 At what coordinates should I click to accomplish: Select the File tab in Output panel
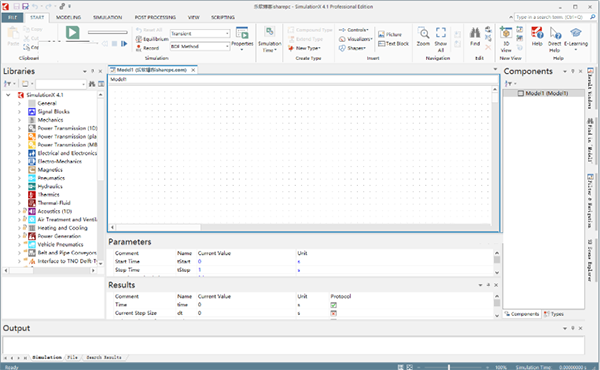(x=72, y=357)
